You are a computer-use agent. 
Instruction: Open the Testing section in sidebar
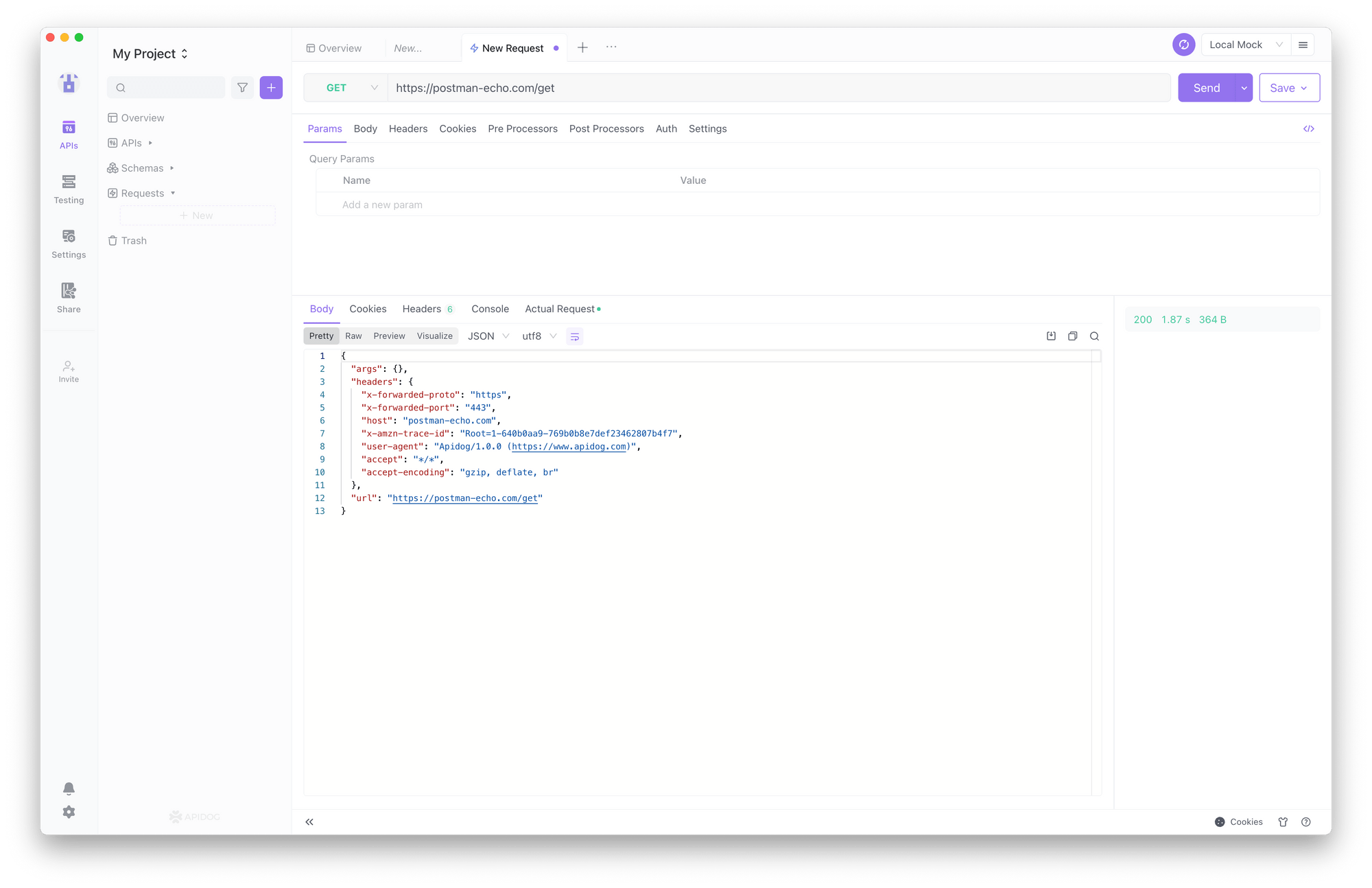(x=69, y=189)
